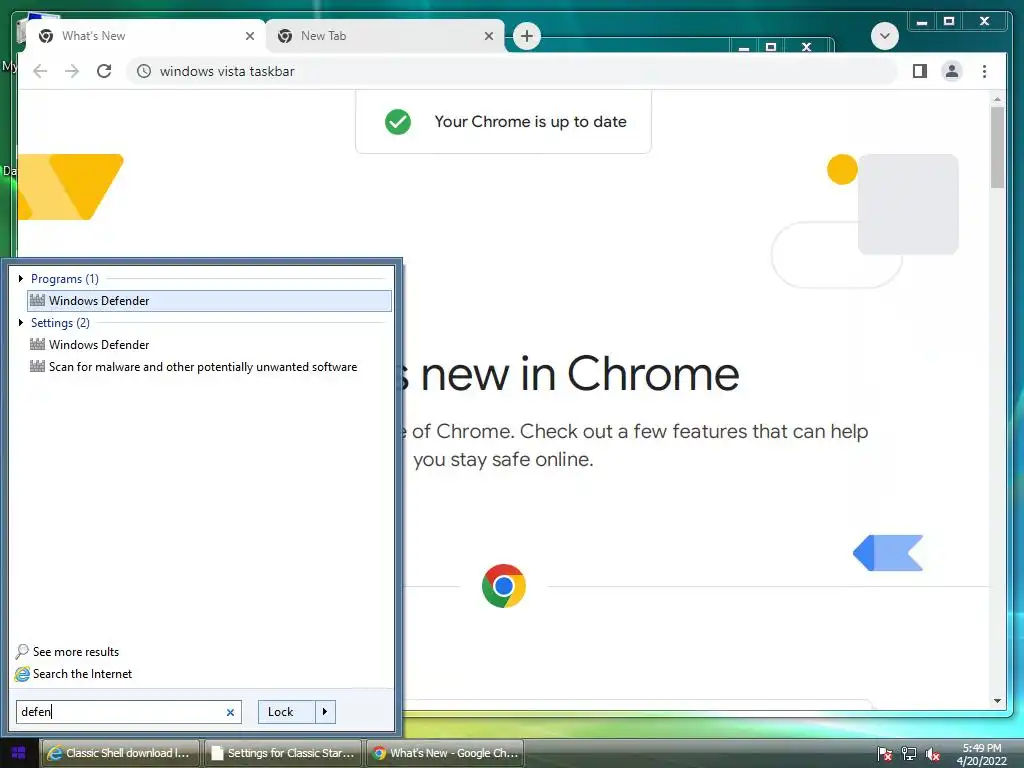Click Your Chrome is up to date text
Screen dimensions: 1024x768
530,121
